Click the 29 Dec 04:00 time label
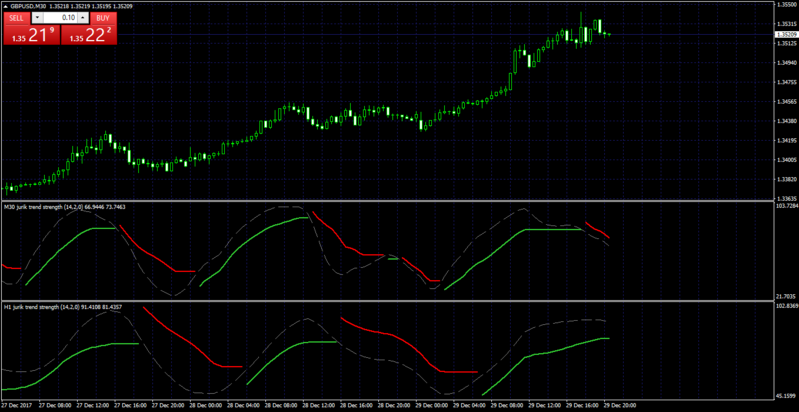Screen dimensions: 799x412 [x=468, y=406]
